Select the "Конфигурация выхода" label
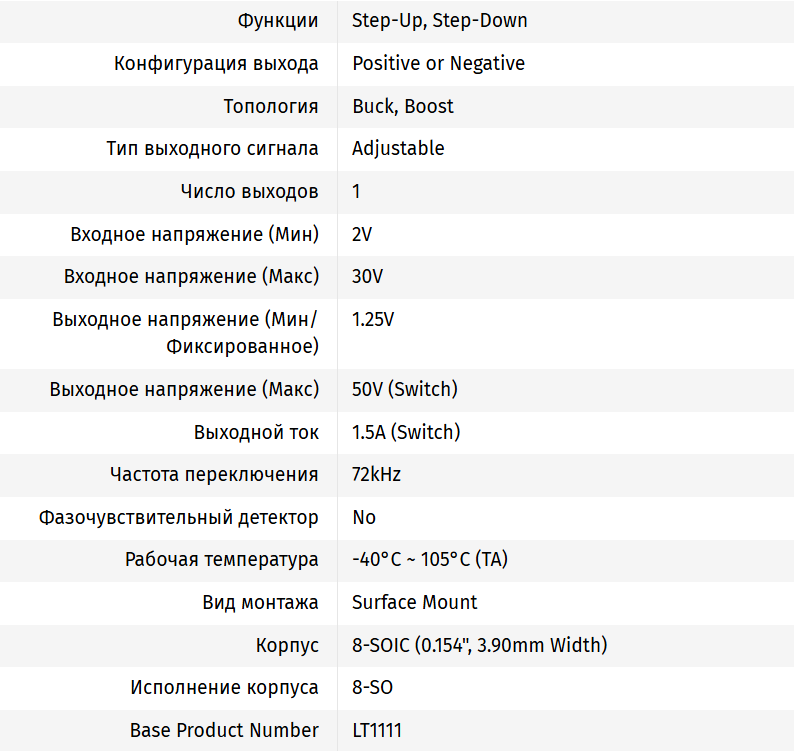The width and height of the screenshot is (794, 751). click(216, 64)
